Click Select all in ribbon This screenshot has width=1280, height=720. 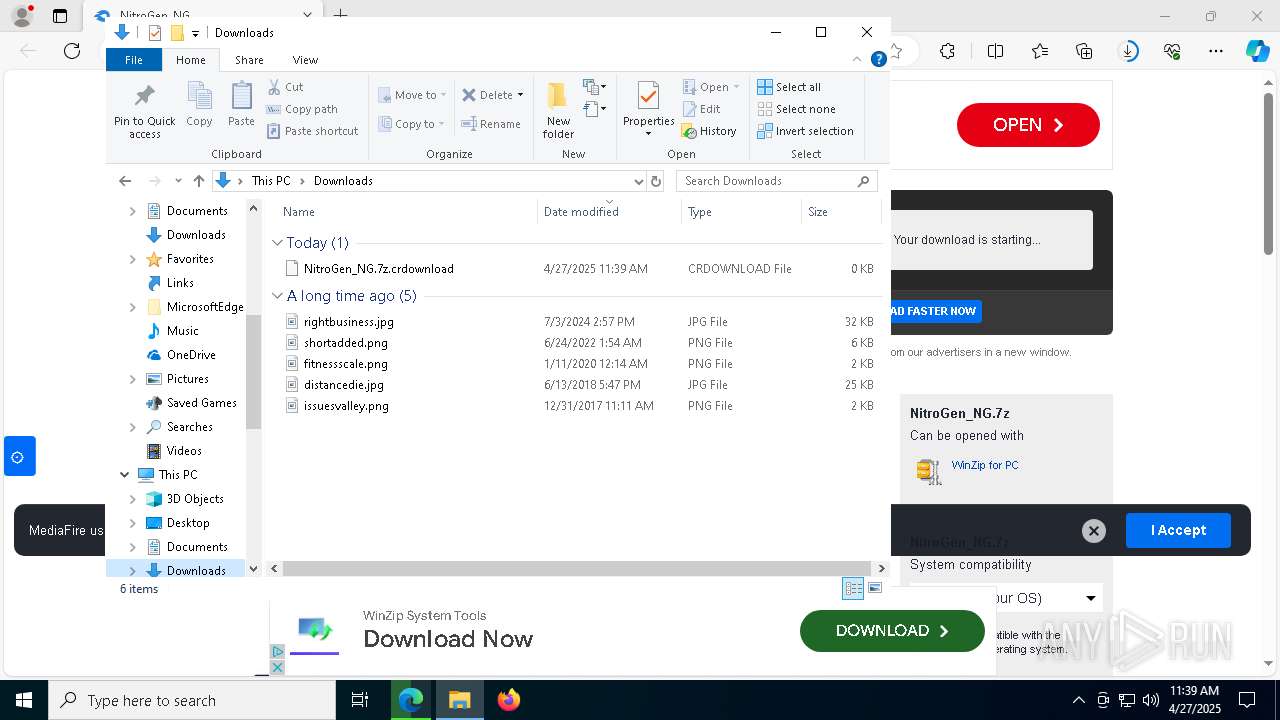[x=789, y=87]
